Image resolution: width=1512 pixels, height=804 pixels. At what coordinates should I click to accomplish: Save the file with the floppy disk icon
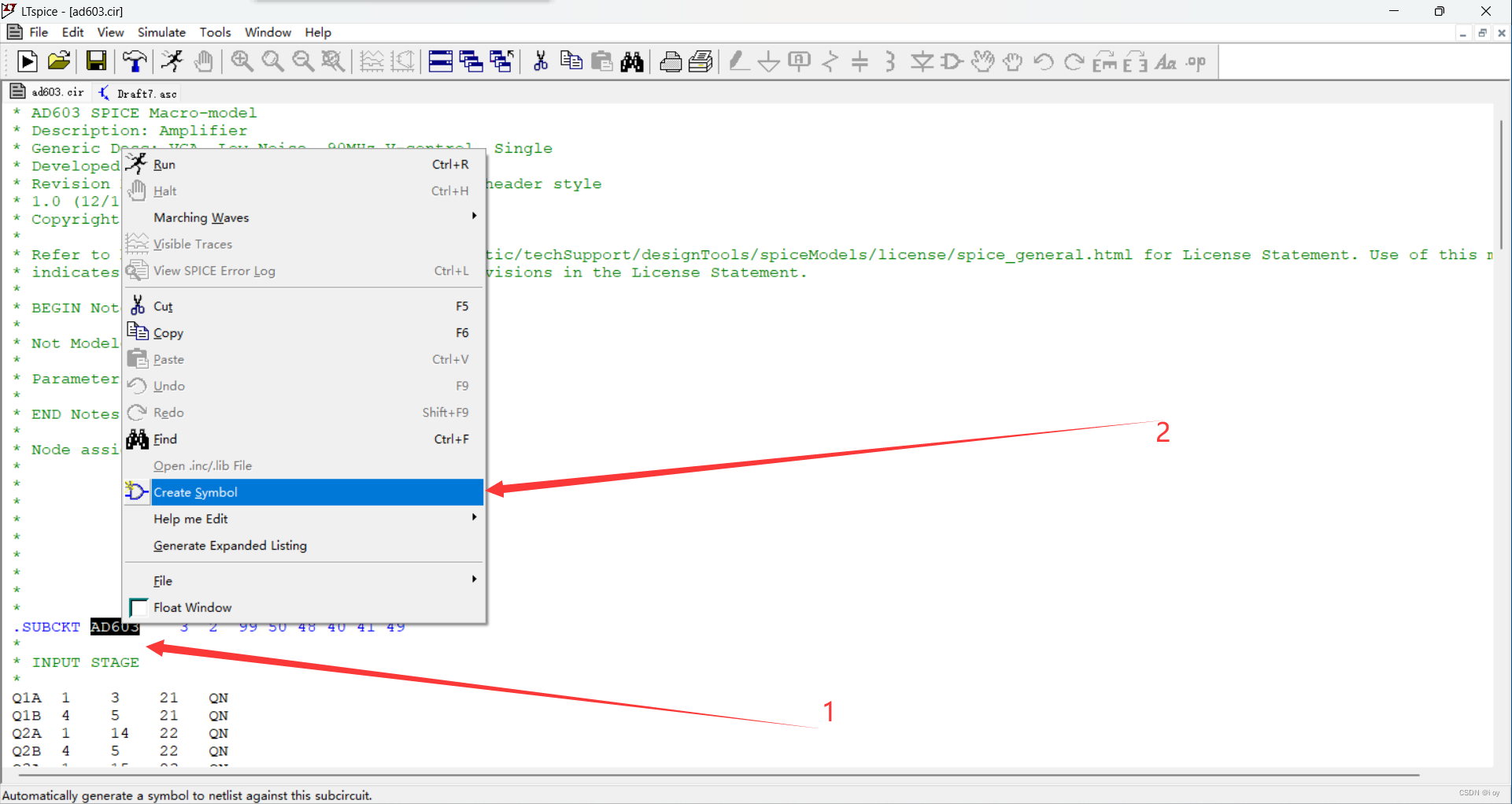96,61
